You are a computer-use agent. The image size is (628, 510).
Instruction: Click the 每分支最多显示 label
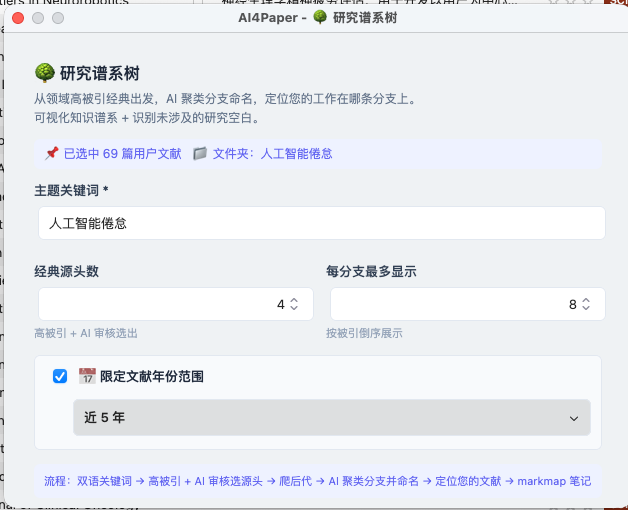coord(371,272)
